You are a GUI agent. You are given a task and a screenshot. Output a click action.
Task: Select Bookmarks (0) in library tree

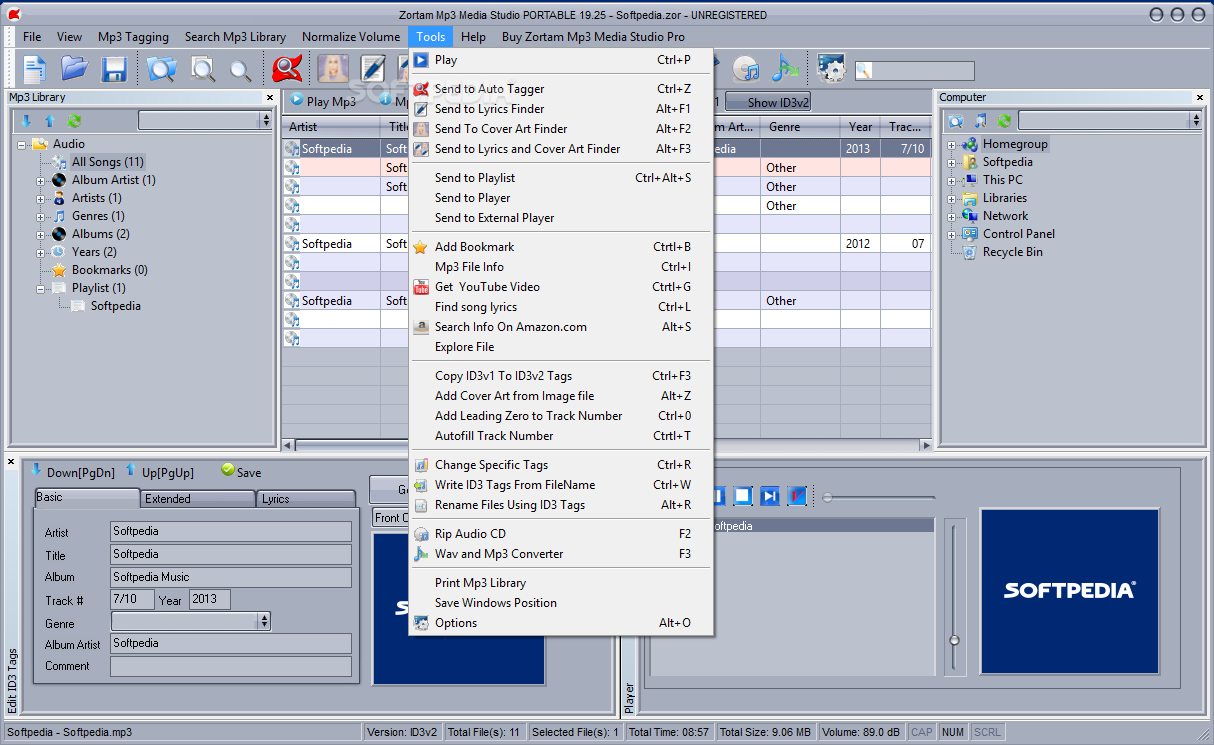[110, 270]
